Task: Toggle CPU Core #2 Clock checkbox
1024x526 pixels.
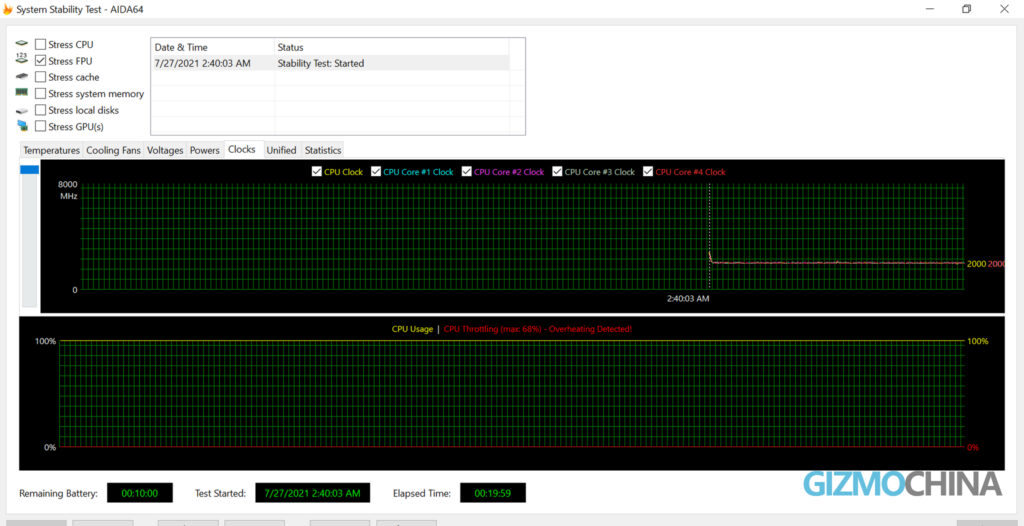Action: pos(467,172)
